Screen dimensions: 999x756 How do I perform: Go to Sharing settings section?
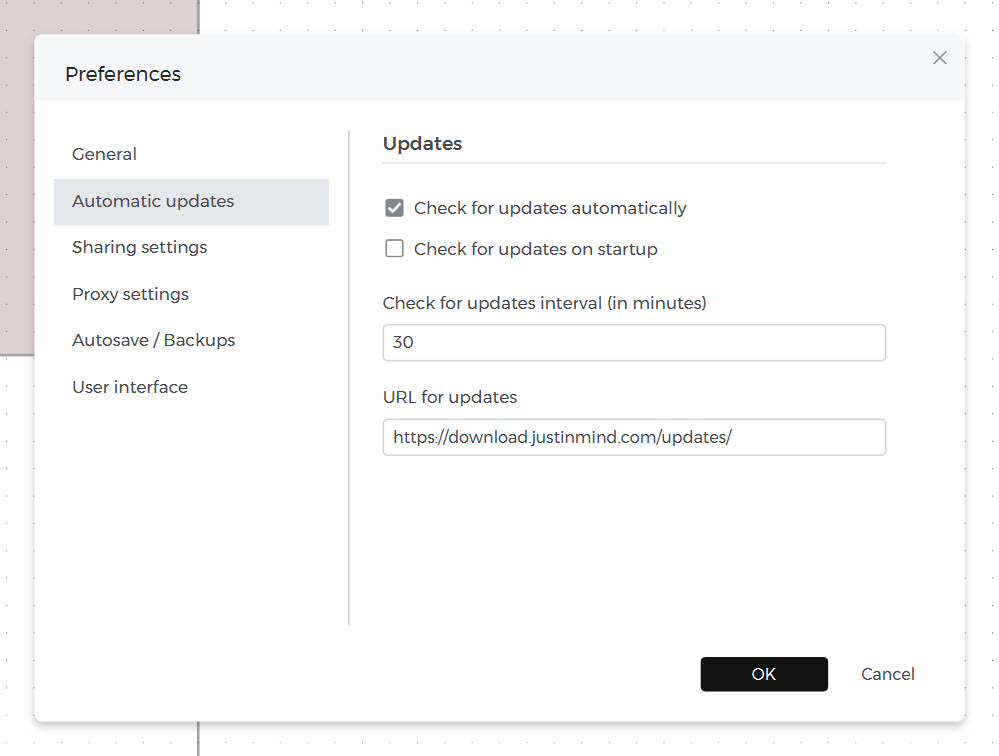(x=139, y=247)
